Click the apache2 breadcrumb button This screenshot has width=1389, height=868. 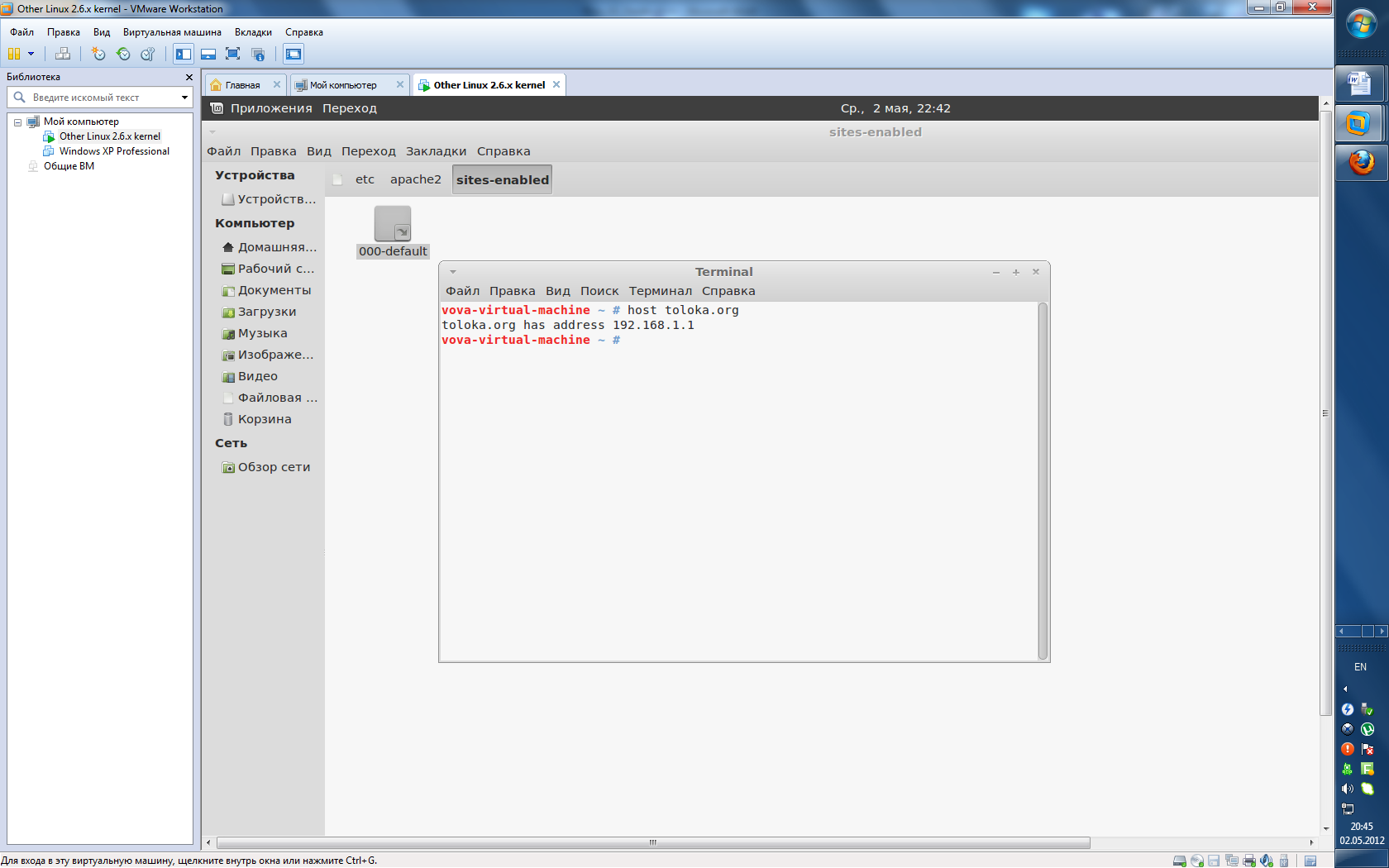[x=416, y=179]
